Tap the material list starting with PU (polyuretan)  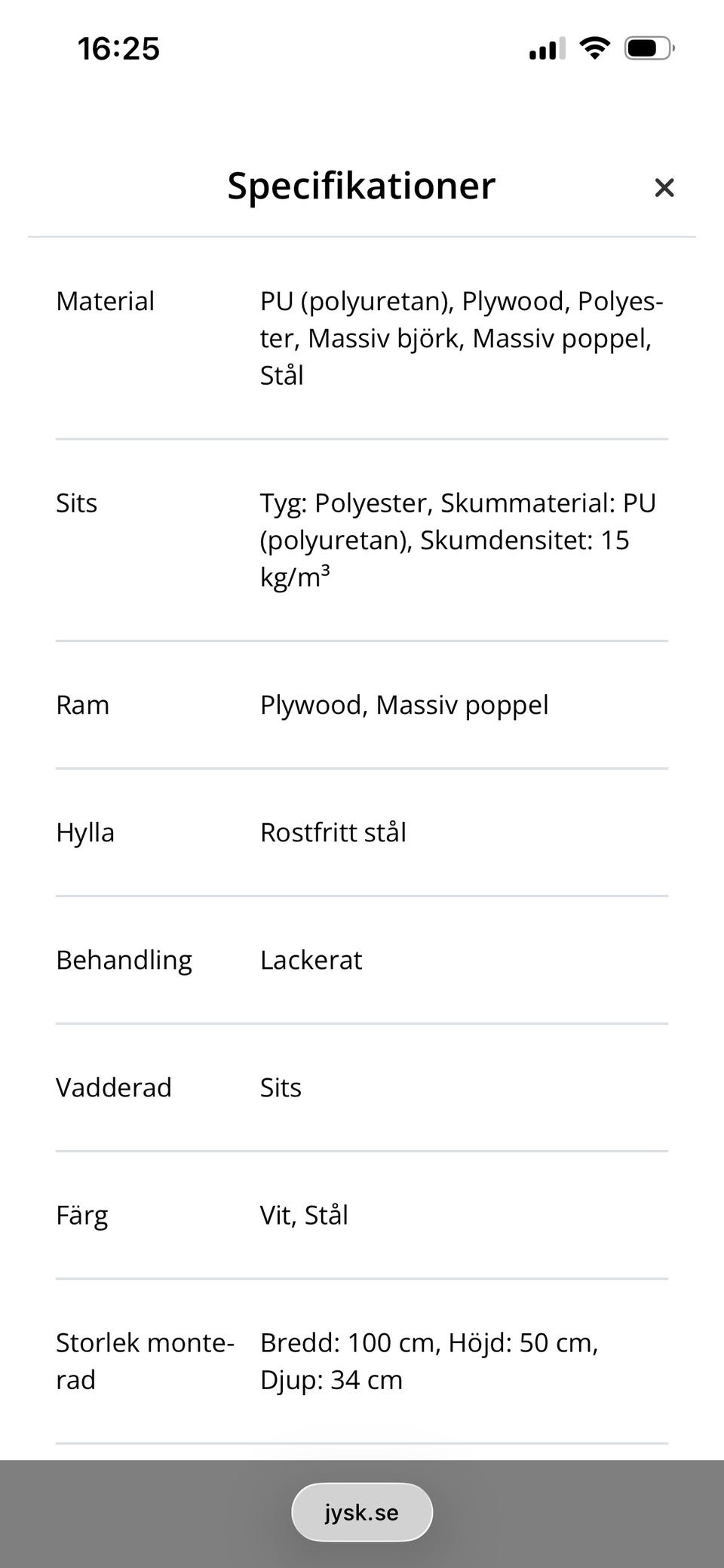pos(460,338)
